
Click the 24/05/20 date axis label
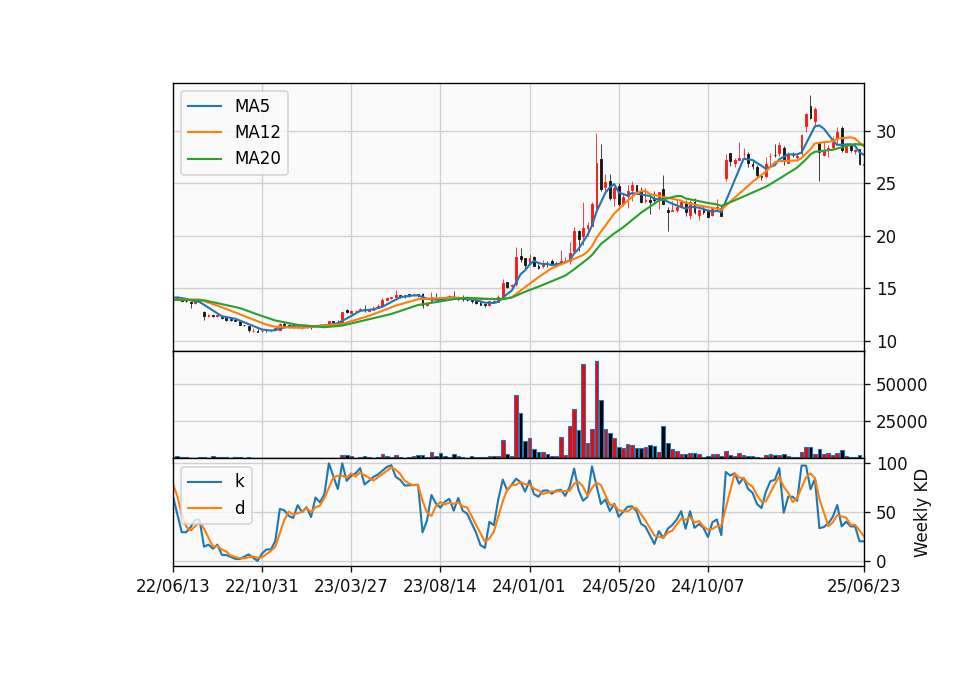click(618, 586)
